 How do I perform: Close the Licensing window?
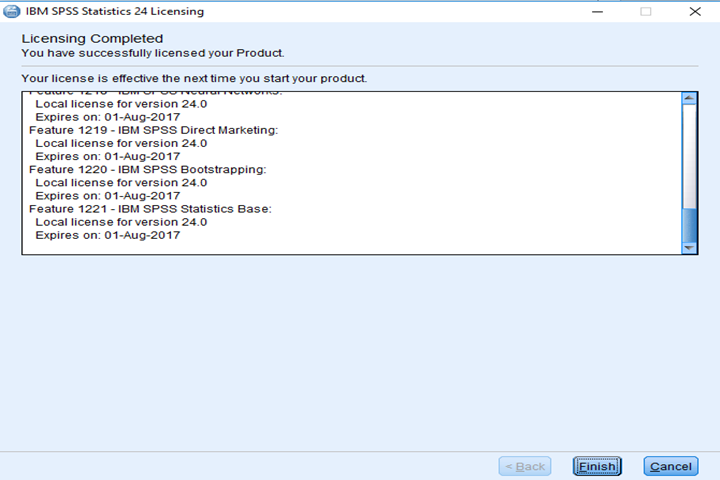tap(695, 11)
